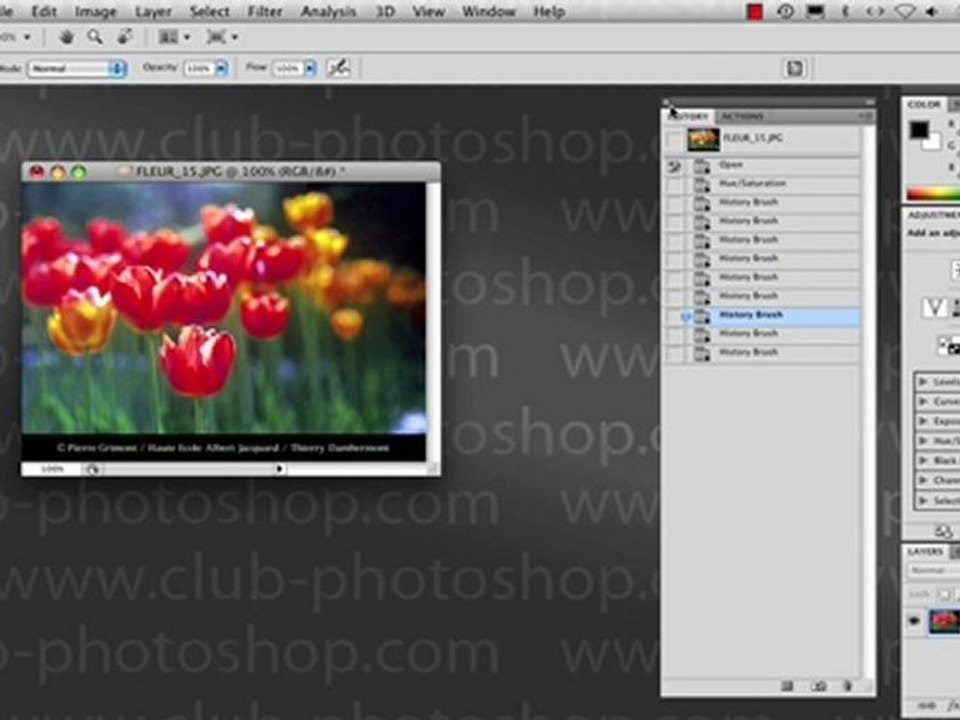
Task: Click the tulip layer thumbnail in Layers
Action: 944,621
